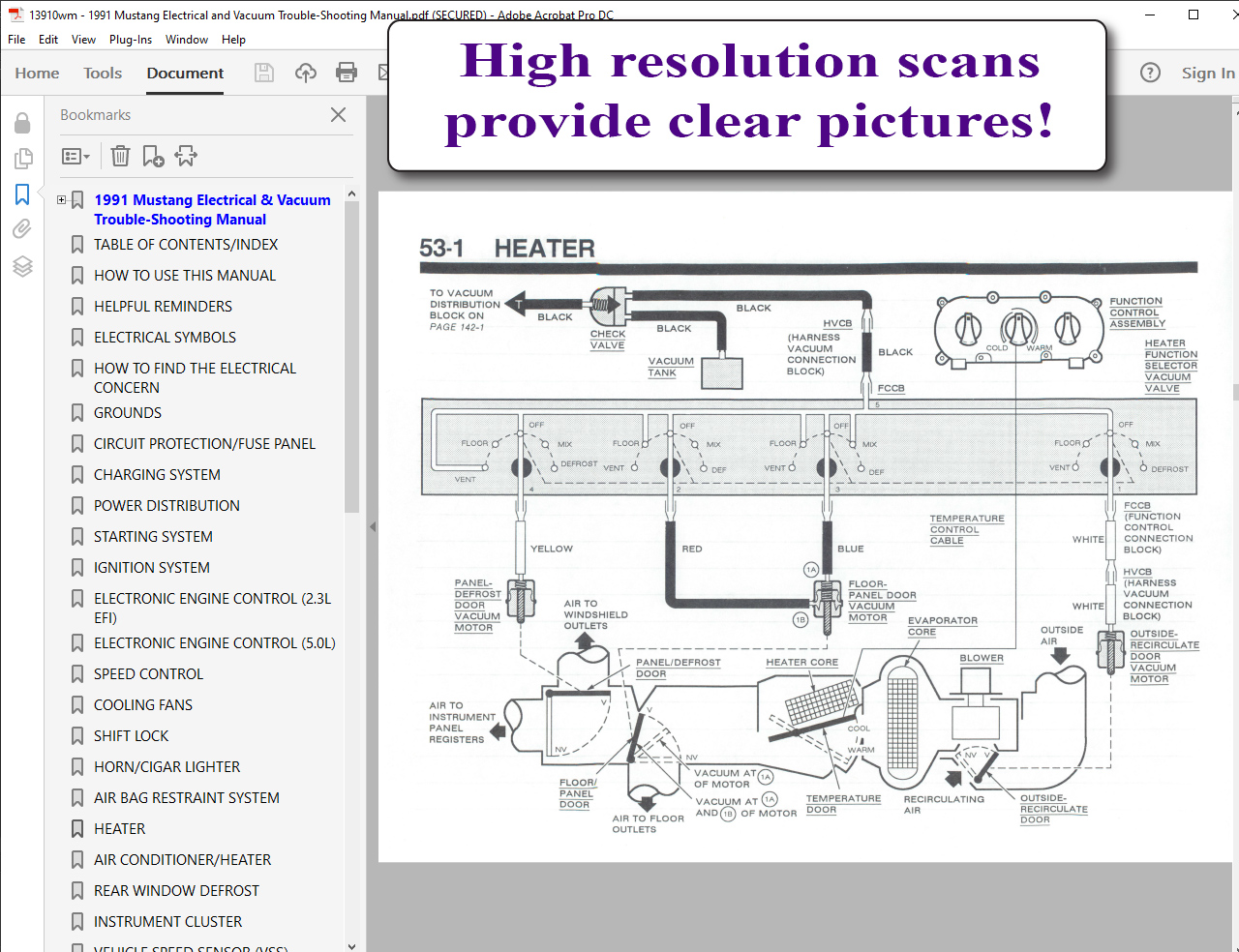Close the Bookmarks panel
Screen dimensions: 1239x952
pos(338,115)
